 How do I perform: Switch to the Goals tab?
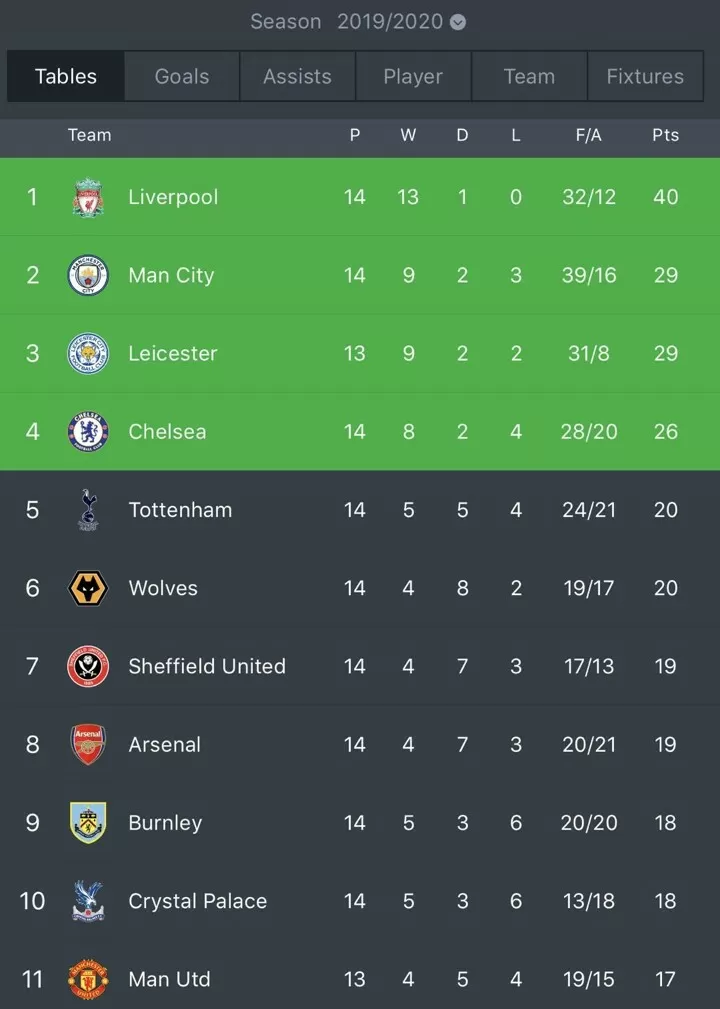pos(181,76)
